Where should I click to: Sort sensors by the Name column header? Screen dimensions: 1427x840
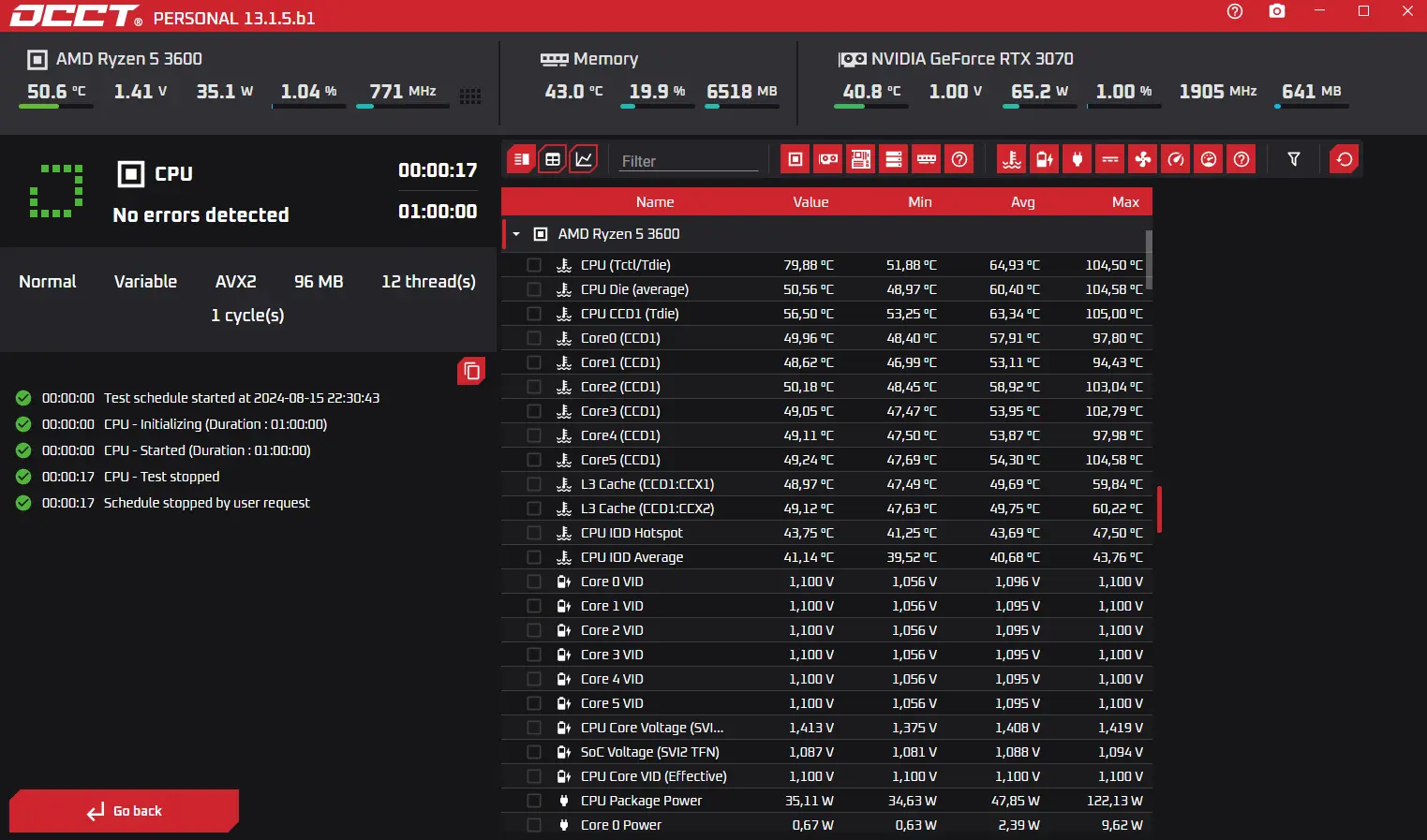(655, 202)
